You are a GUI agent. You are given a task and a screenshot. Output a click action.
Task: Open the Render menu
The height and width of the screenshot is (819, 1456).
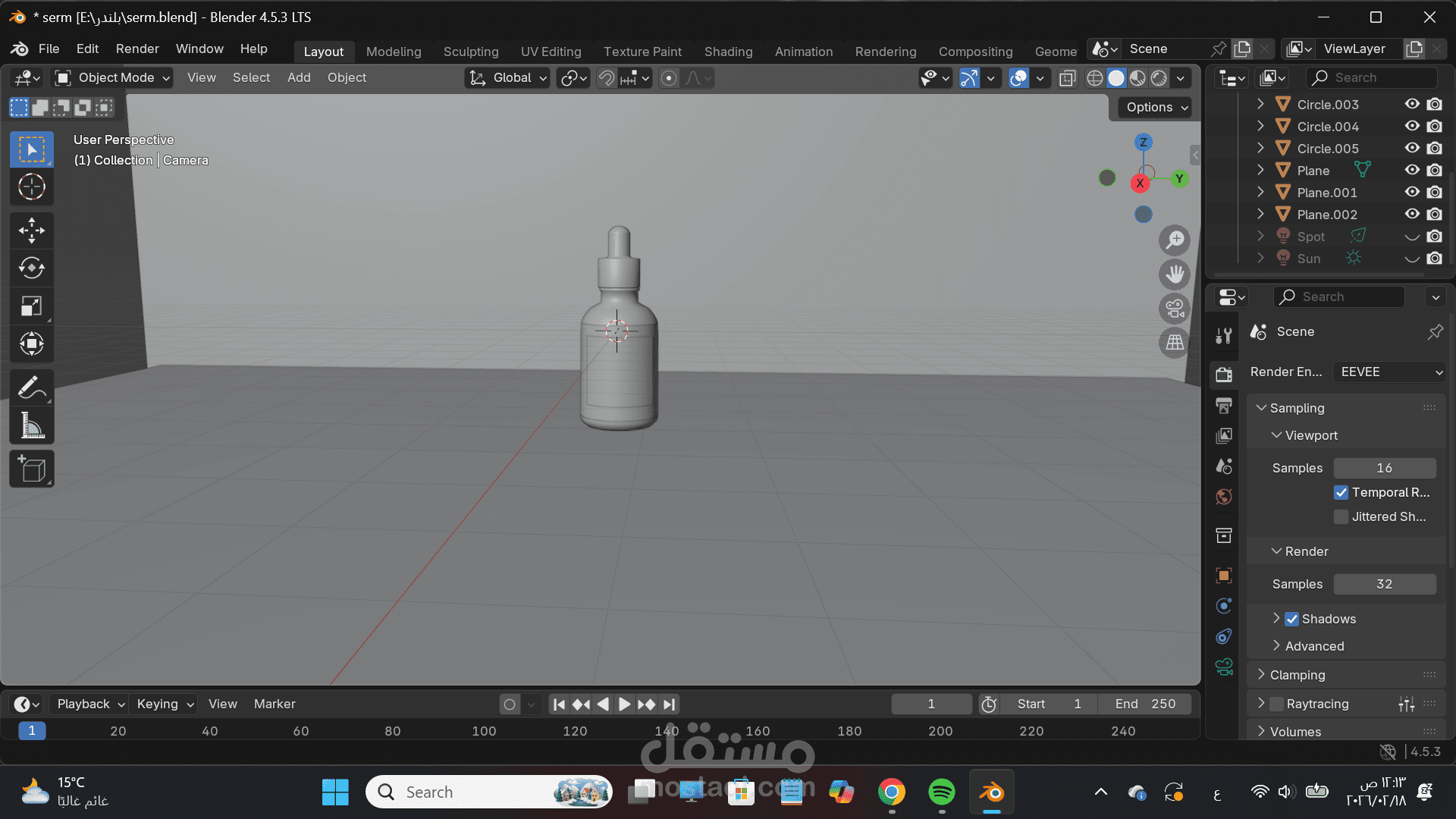[x=137, y=49]
